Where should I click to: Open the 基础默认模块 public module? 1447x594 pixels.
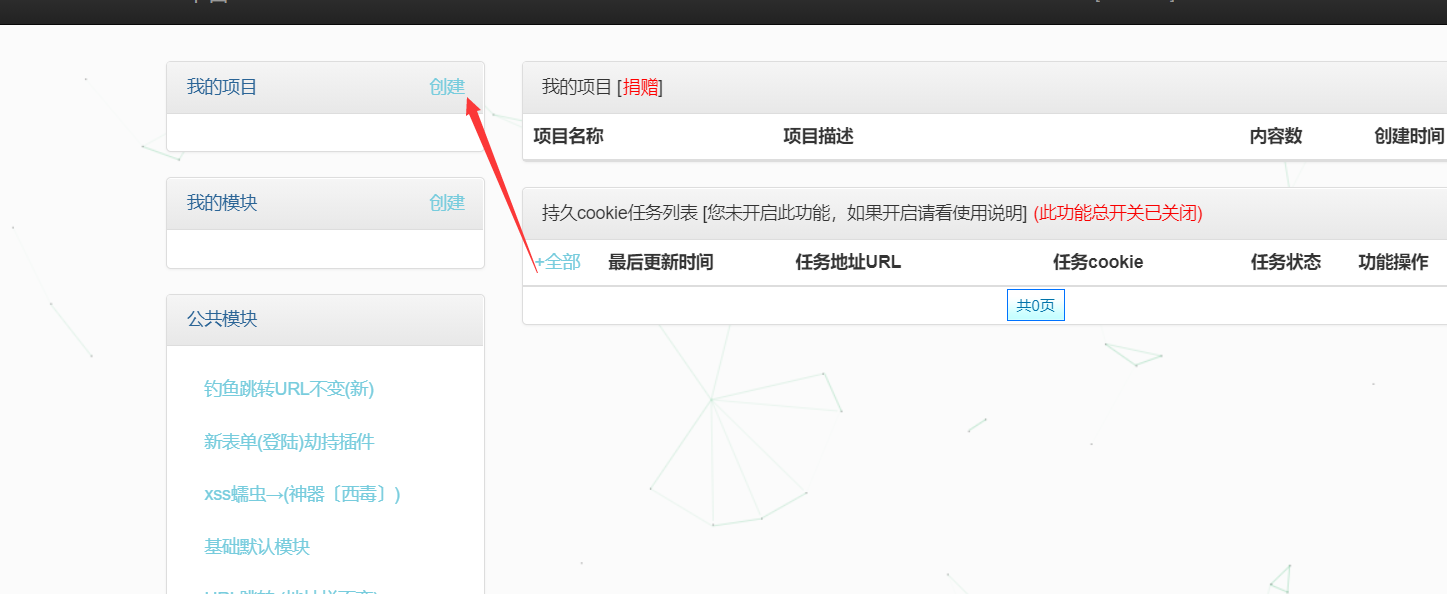pos(257,547)
